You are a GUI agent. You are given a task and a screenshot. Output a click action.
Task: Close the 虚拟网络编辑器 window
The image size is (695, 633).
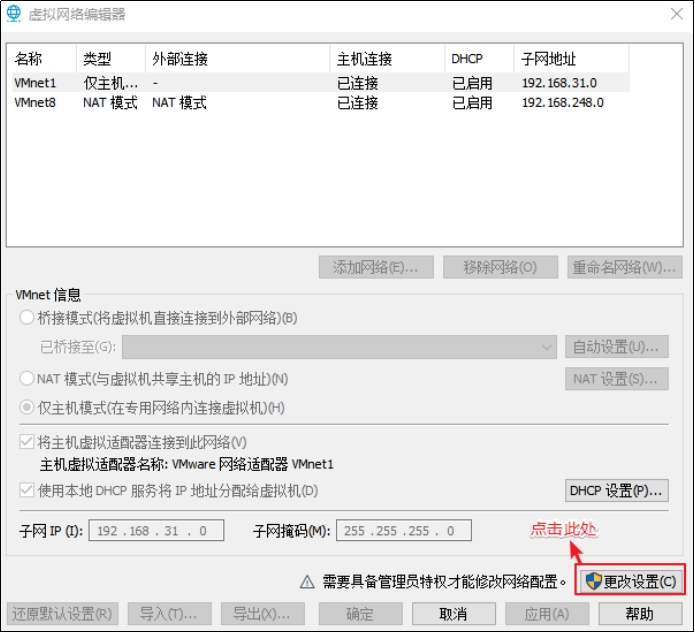point(676,14)
